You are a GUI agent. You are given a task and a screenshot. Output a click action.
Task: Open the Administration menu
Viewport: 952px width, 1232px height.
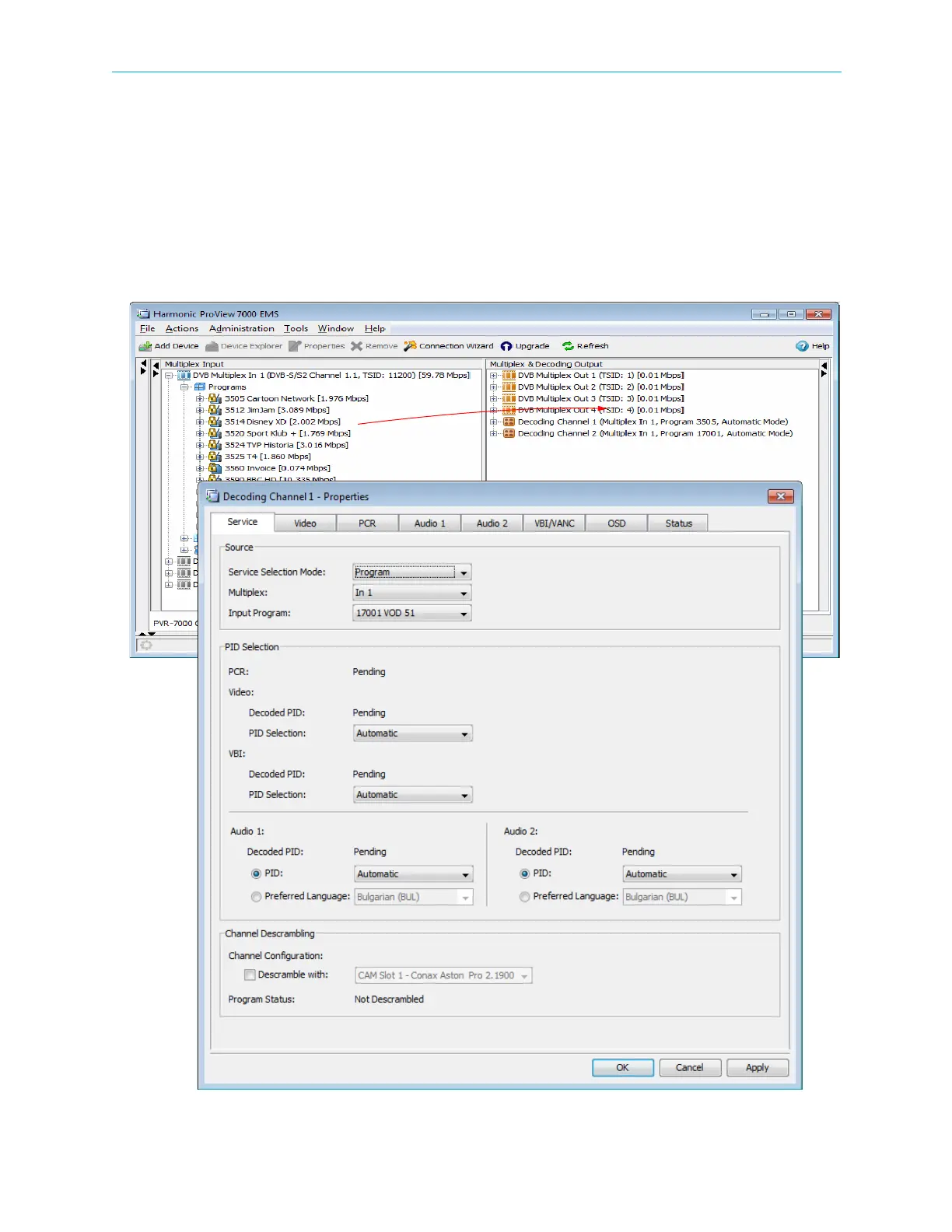(x=242, y=328)
